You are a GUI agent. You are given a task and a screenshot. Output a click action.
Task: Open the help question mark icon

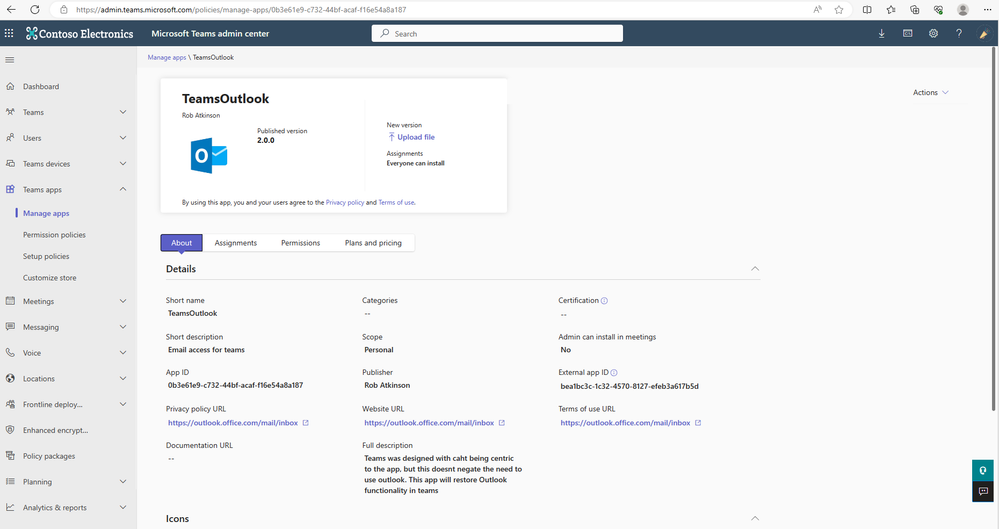tap(959, 33)
